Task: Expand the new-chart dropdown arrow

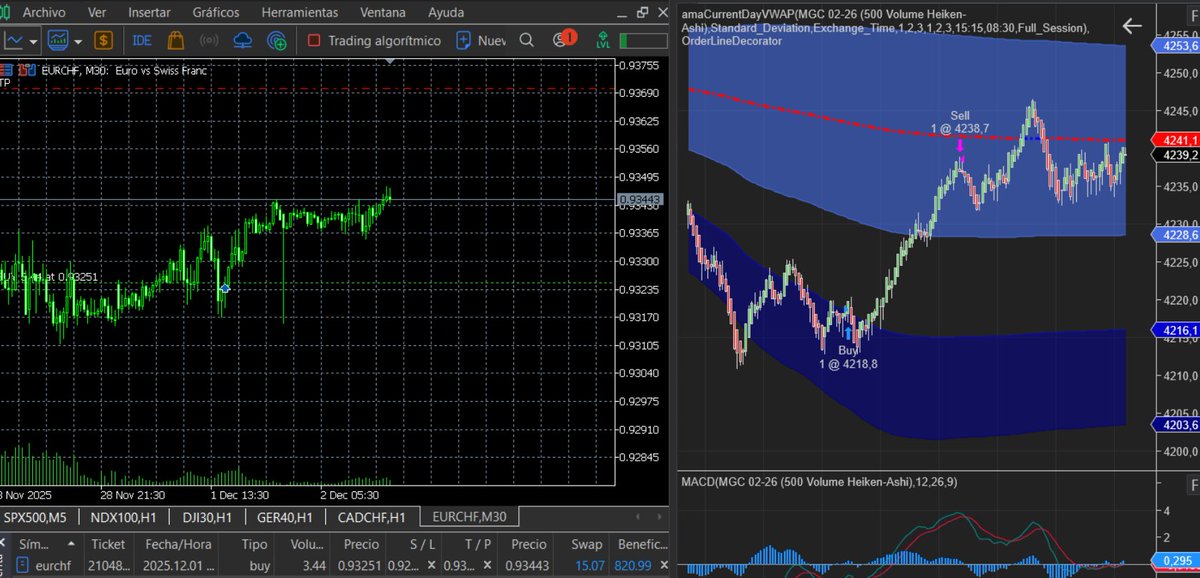Action: point(31,42)
